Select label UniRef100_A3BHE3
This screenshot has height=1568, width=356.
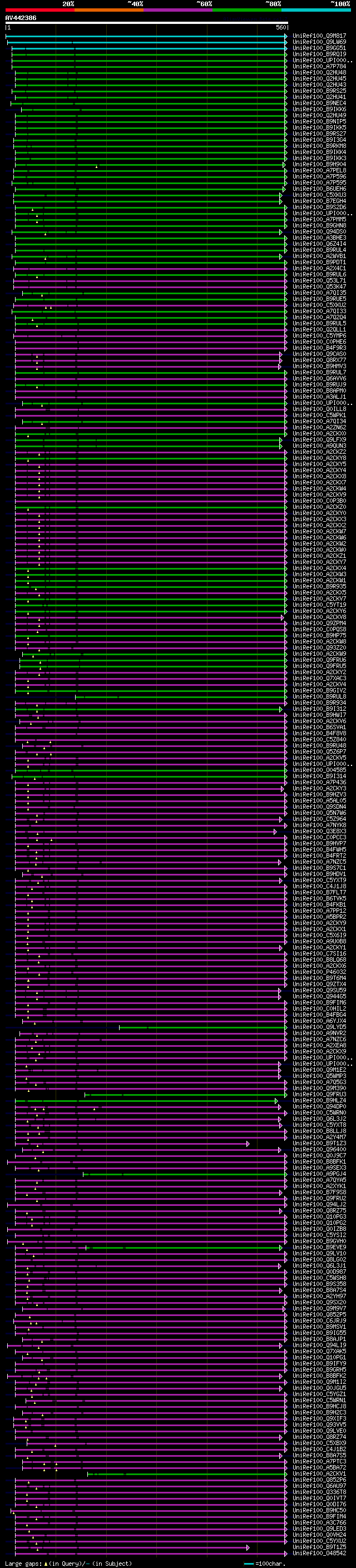coord(319,238)
